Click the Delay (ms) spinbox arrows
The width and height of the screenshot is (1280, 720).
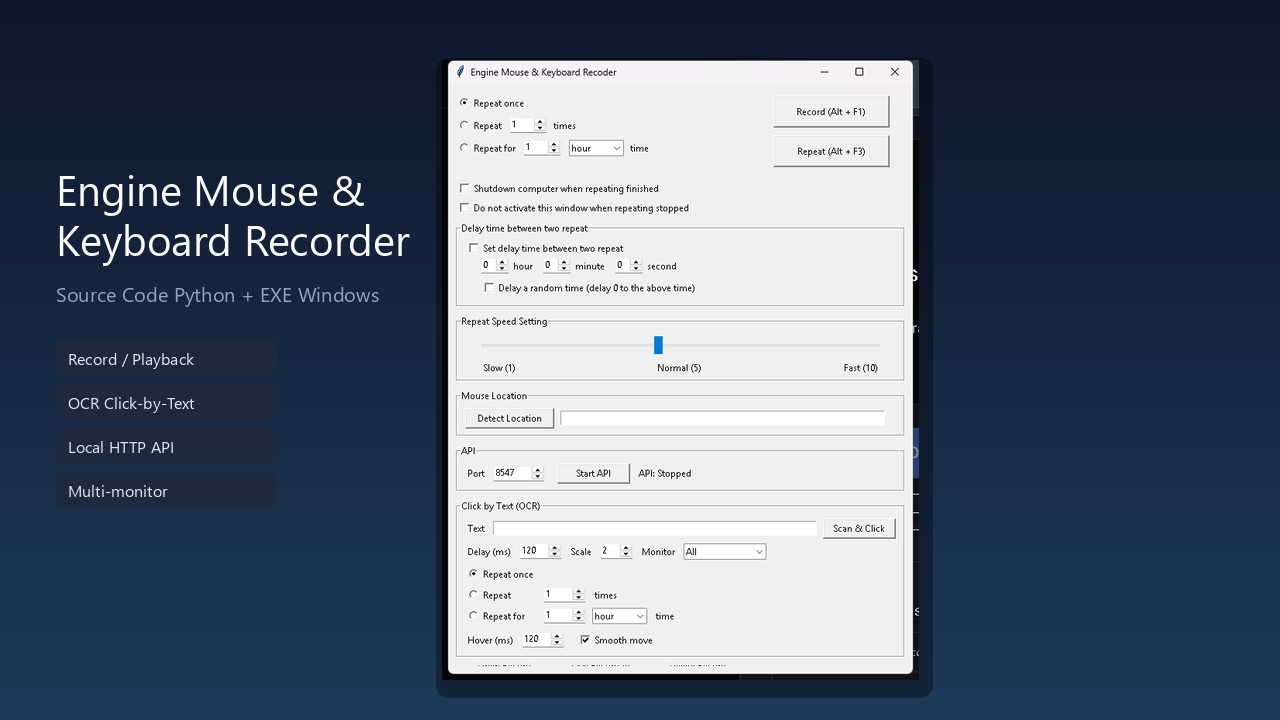554,551
